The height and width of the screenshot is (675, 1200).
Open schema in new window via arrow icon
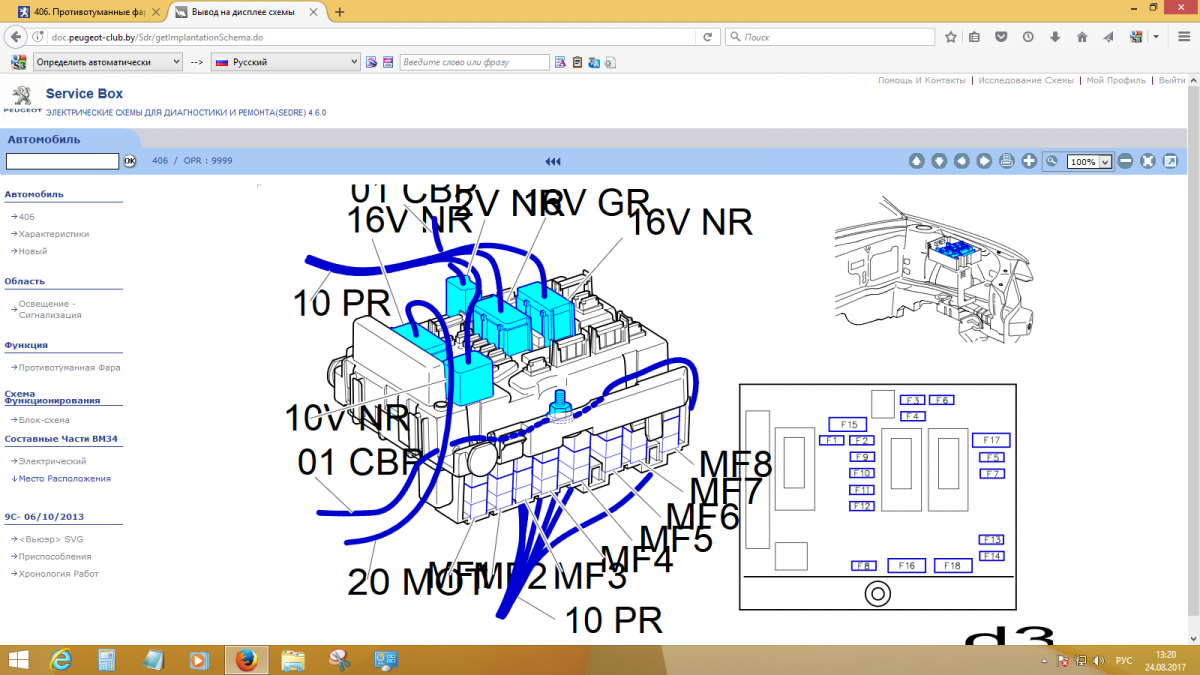point(1170,161)
